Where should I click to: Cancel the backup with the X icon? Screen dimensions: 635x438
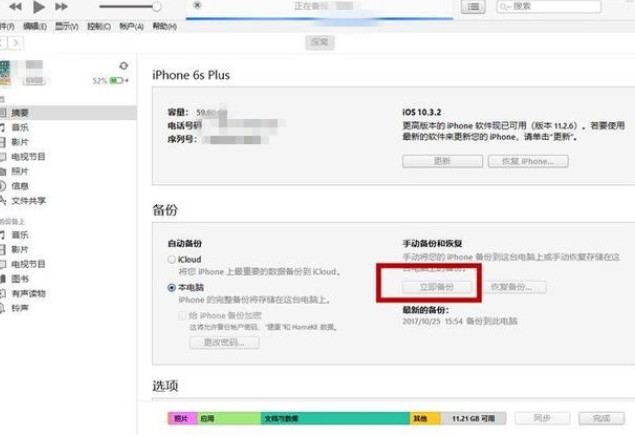click(196, 6)
